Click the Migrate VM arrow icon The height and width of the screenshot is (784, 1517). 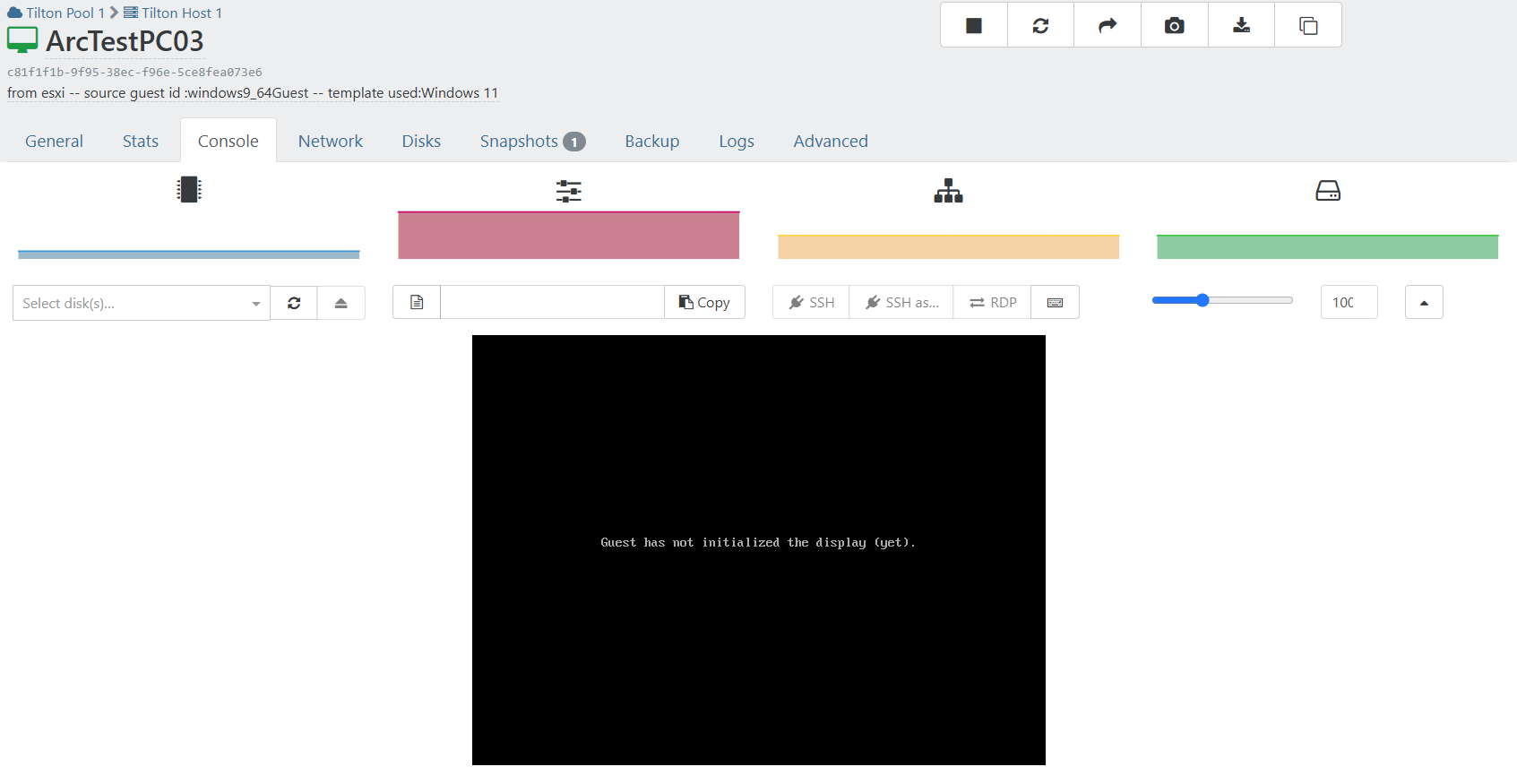pos(1108,25)
